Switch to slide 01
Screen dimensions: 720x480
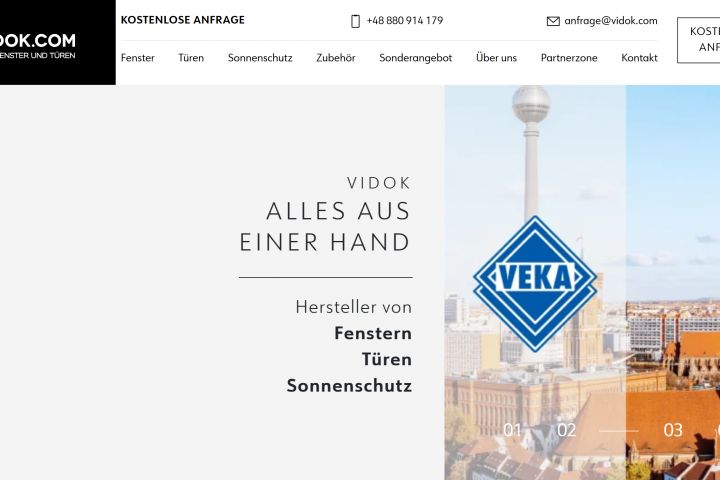tap(512, 430)
